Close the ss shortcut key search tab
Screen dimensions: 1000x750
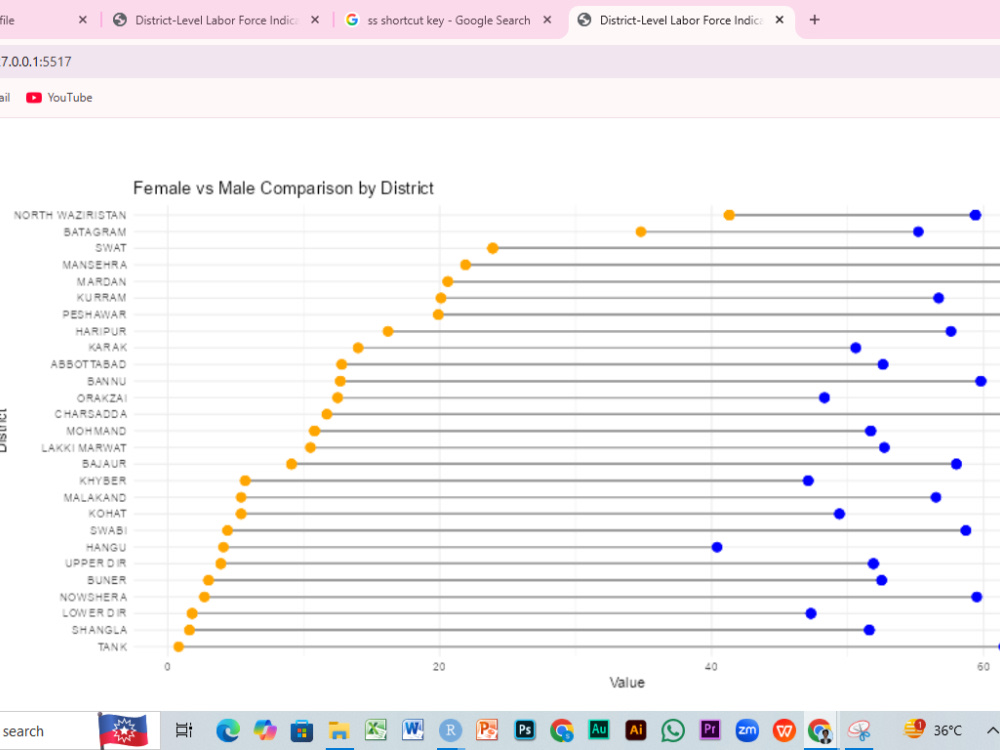pos(547,20)
